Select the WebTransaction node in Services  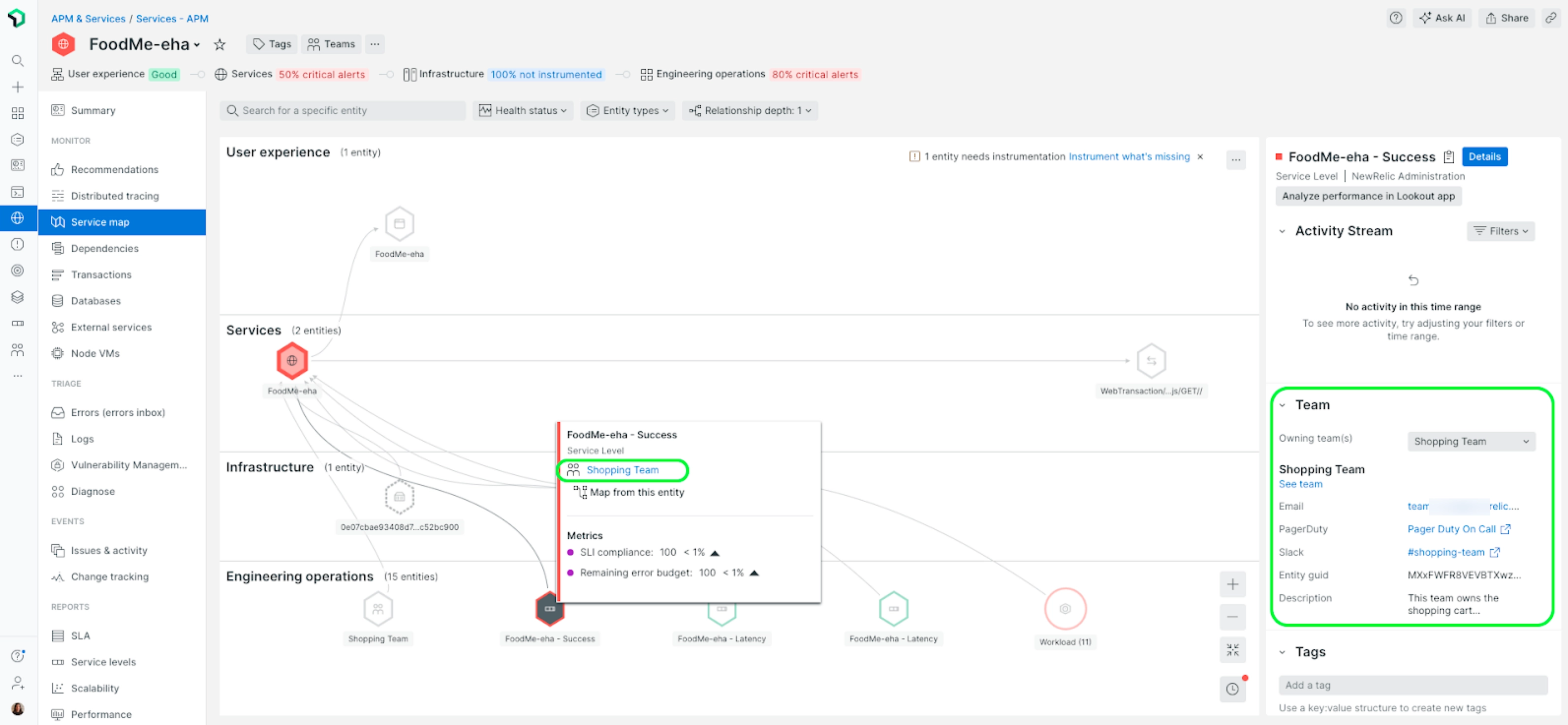pos(1151,361)
